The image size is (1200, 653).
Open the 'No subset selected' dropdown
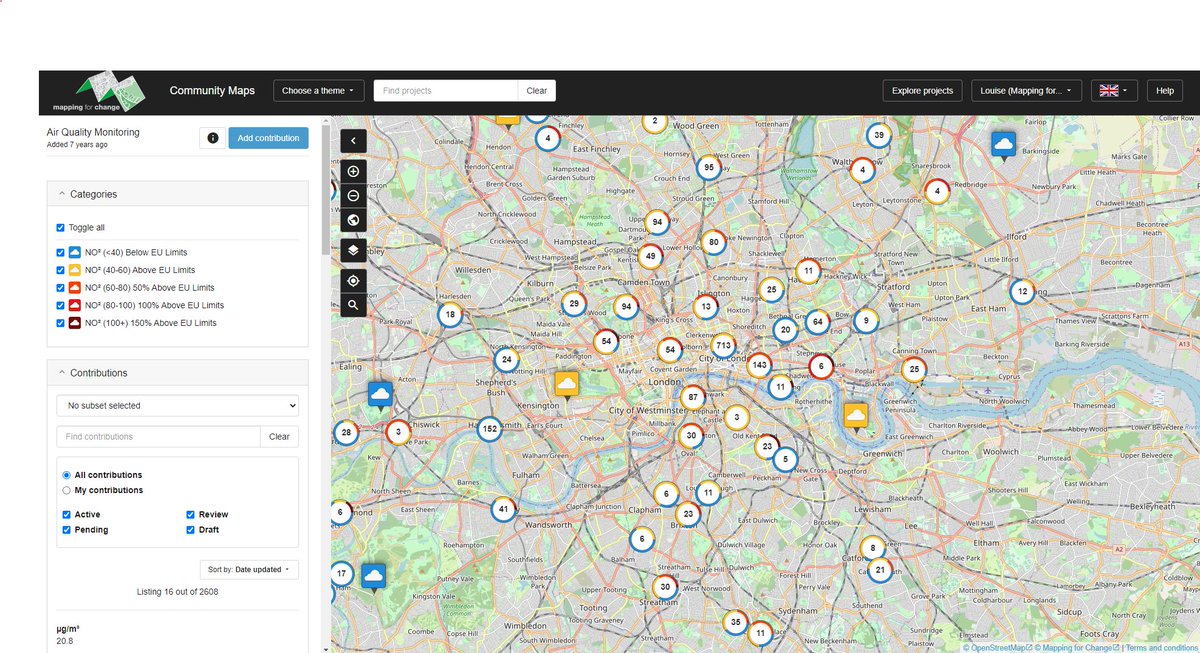point(177,406)
